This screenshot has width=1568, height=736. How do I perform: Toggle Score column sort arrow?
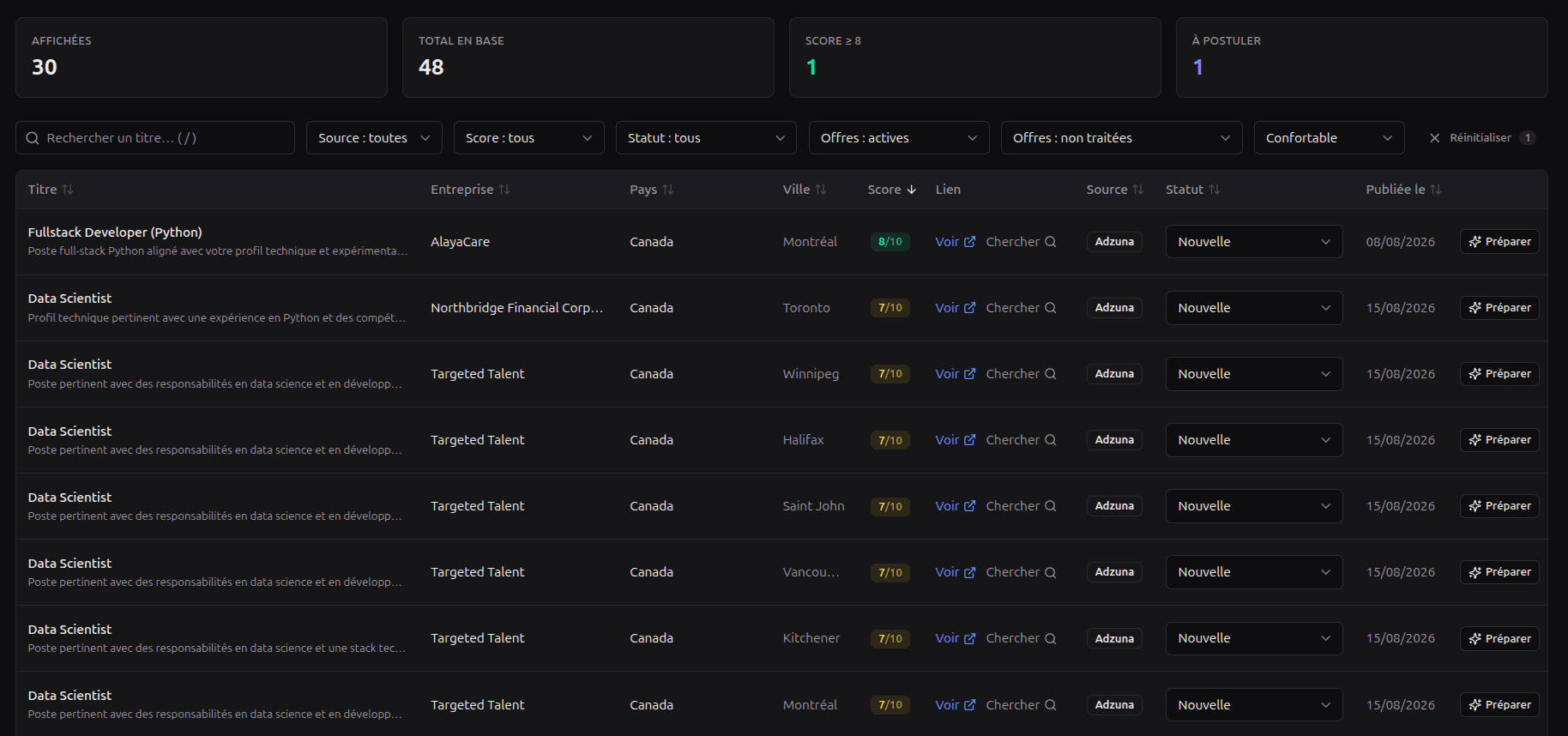912,190
